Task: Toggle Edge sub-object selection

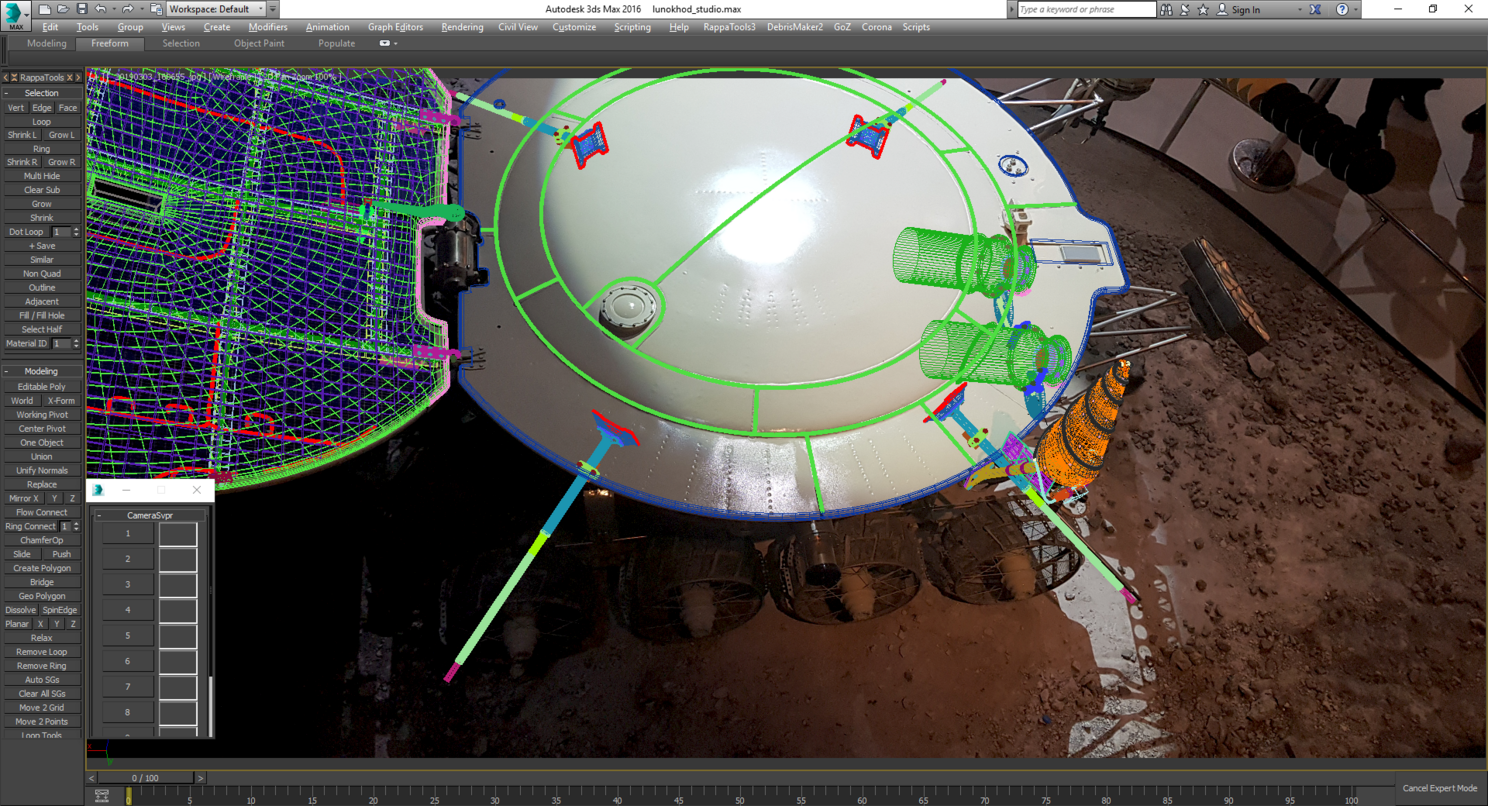Action: [x=41, y=108]
